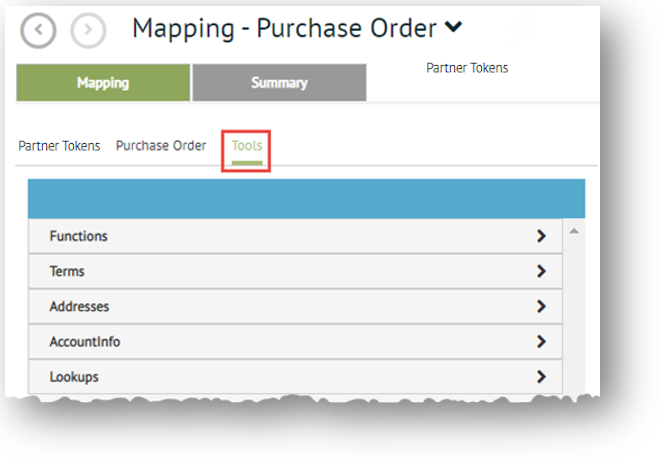Click the chevron arrow on Lookups row
This screenshot has height=473, width=671.
(541, 377)
